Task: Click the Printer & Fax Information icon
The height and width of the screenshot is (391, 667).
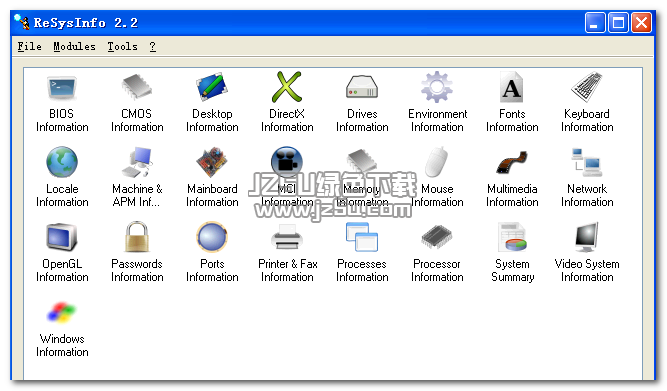Action: pyautogui.click(x=287, y=237)
